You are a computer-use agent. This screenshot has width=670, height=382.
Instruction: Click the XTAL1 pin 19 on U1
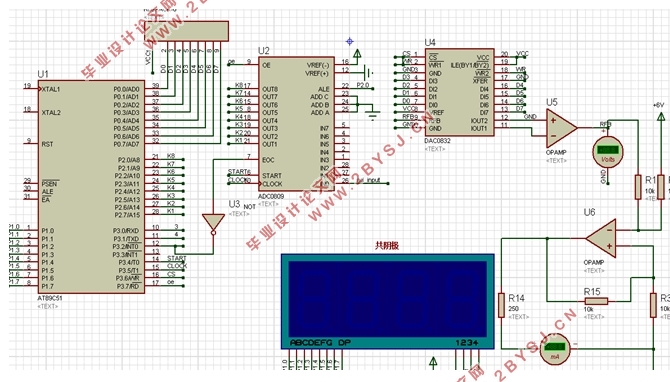pos(32,89)
